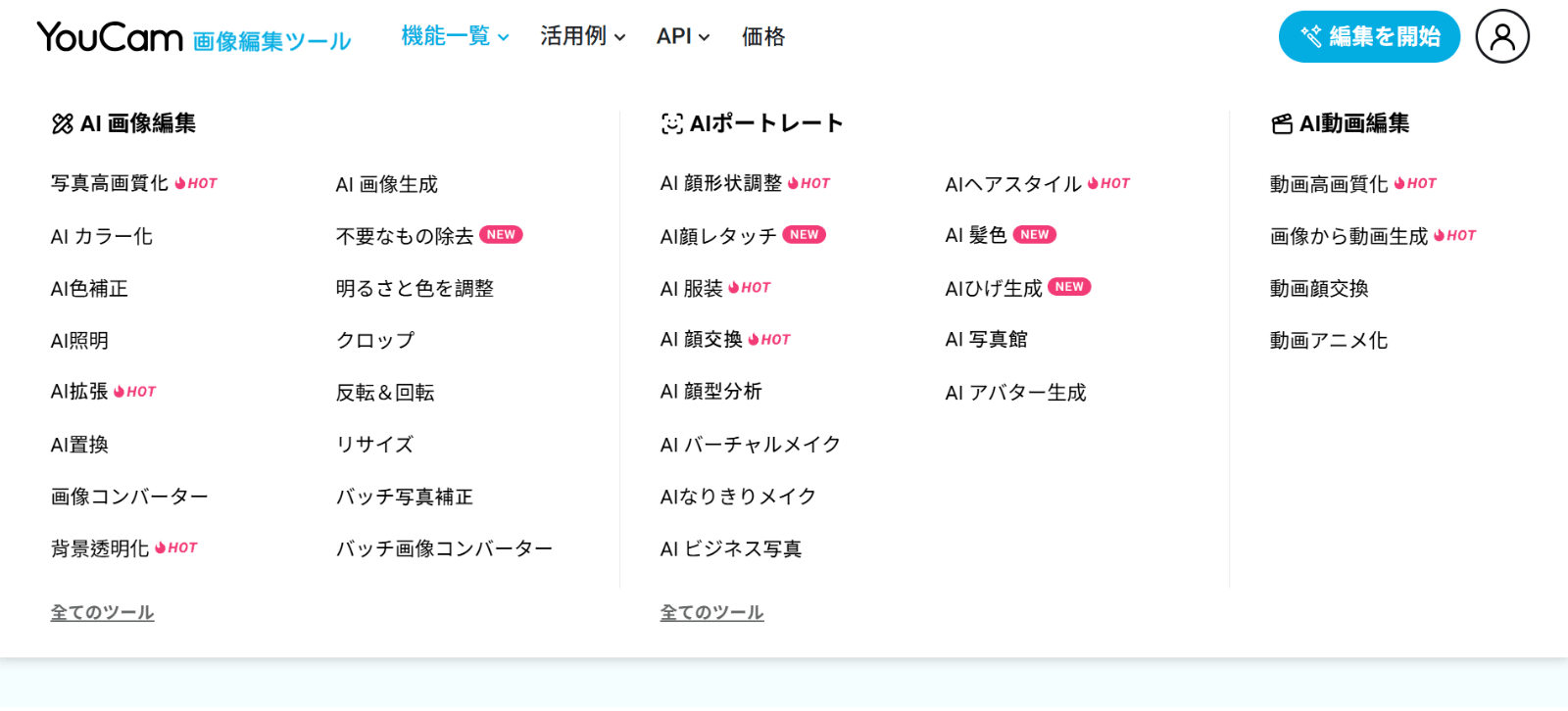
Task: Open the 価格 pricing page
Action: coord(763,37)
